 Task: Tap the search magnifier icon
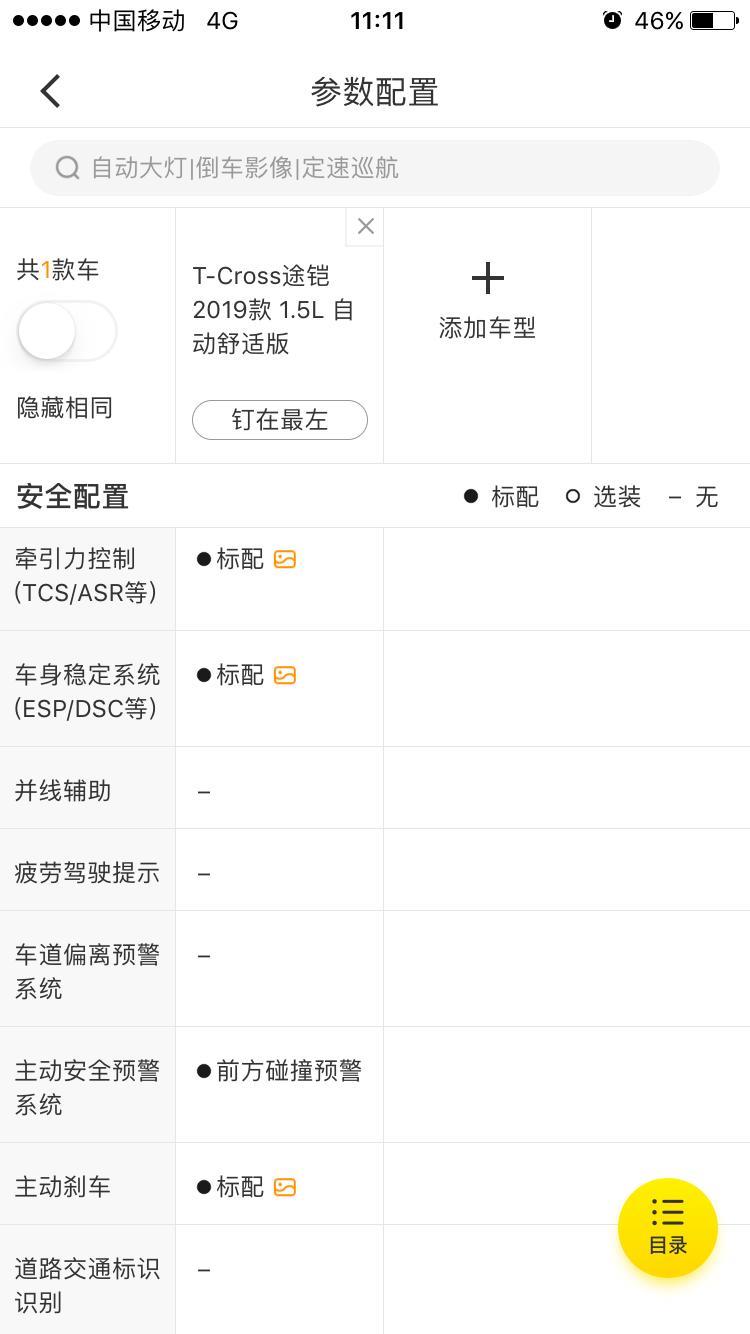point(68,167)
